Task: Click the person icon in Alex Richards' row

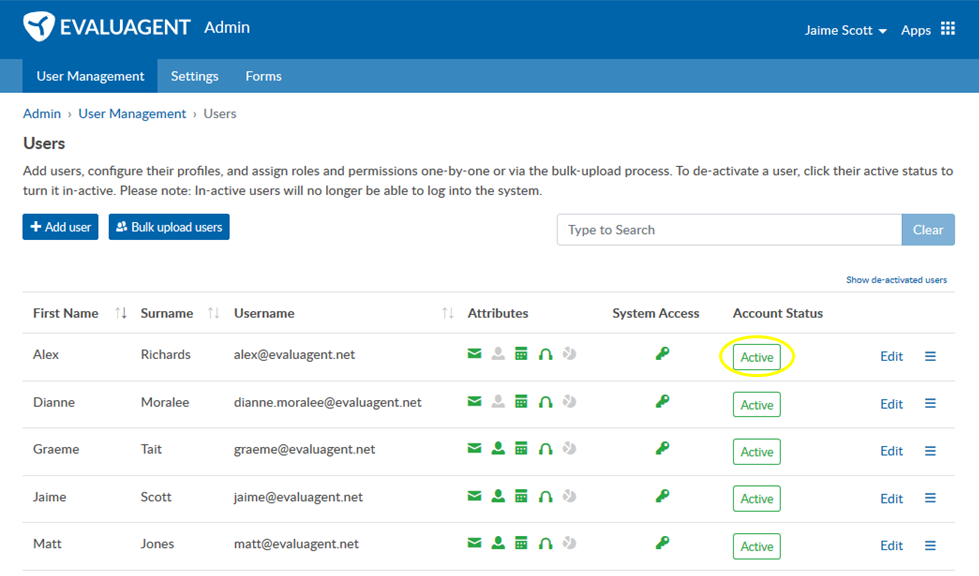Action: tap(498, 354)
